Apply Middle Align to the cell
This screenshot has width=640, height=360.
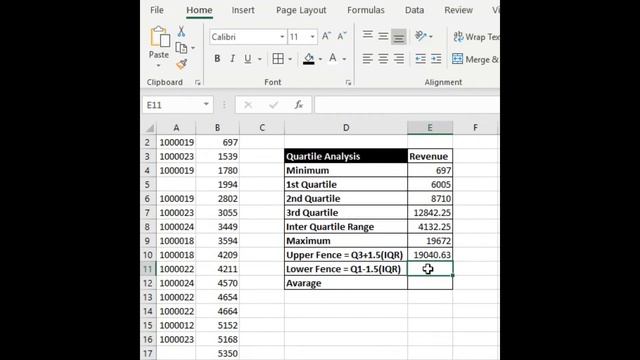[383, 36]
